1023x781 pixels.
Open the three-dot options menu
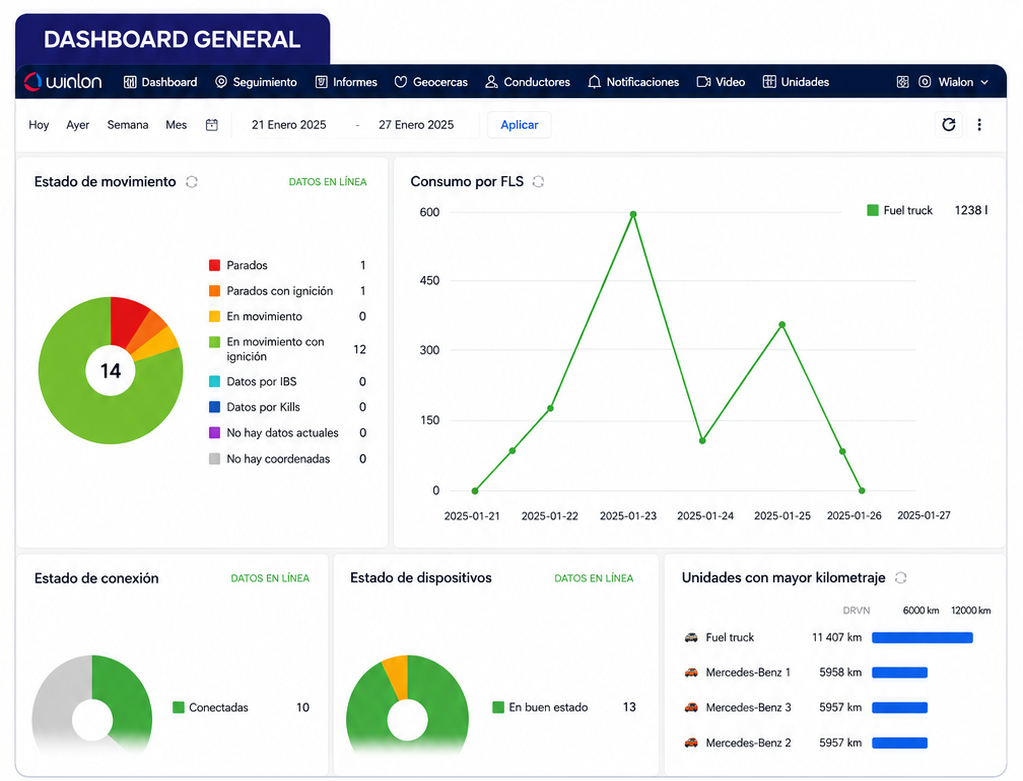[979, 125]
